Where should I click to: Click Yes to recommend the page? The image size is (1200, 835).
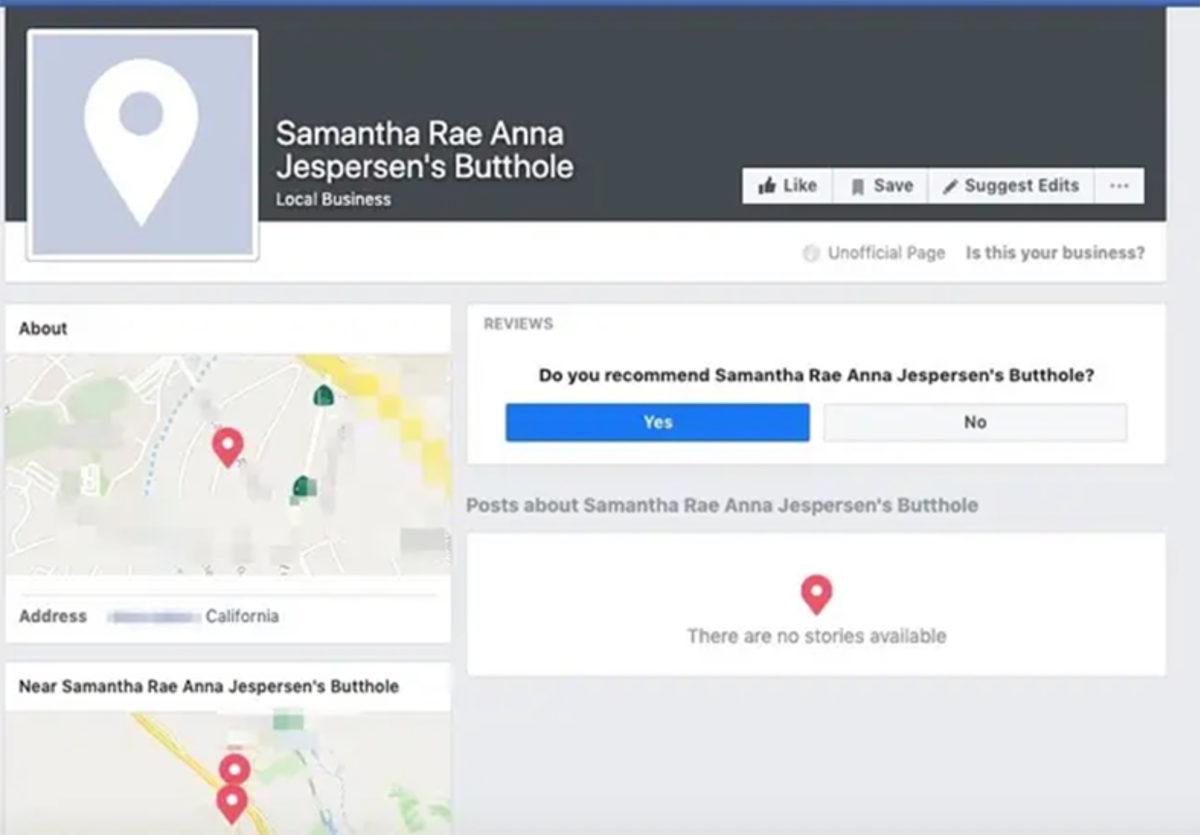(658, 422)
